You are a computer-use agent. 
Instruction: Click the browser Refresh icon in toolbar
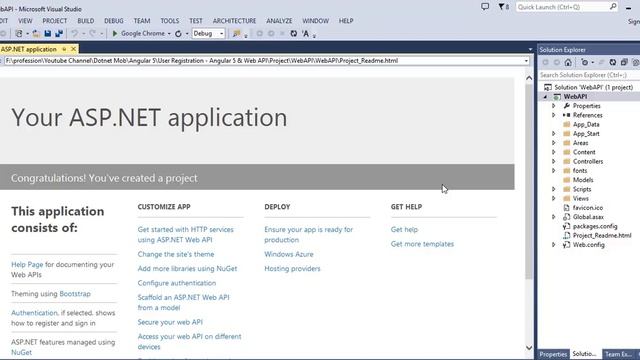(x=178, y=34)
